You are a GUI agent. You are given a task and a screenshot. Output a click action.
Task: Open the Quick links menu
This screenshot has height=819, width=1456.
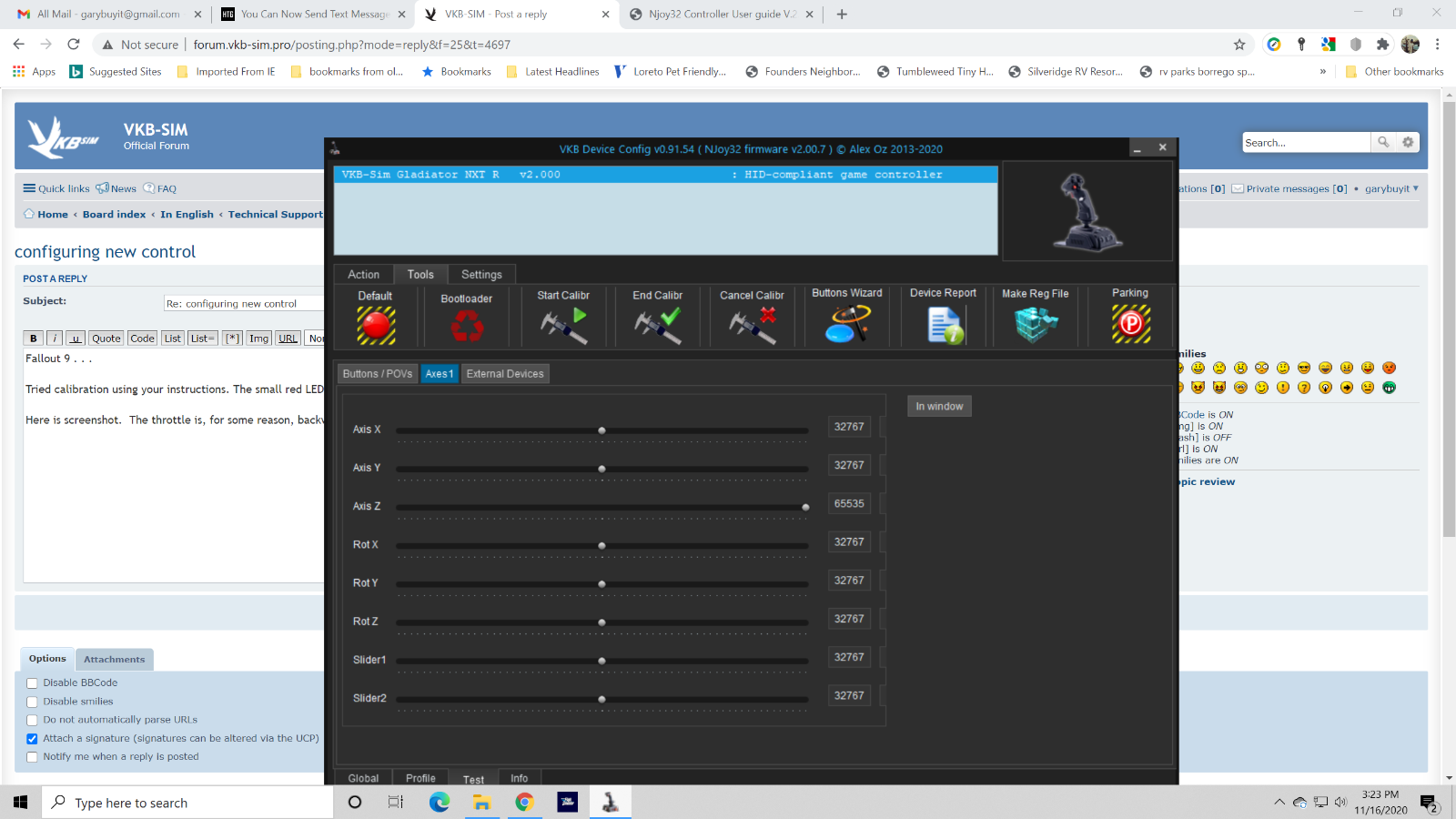56,188
